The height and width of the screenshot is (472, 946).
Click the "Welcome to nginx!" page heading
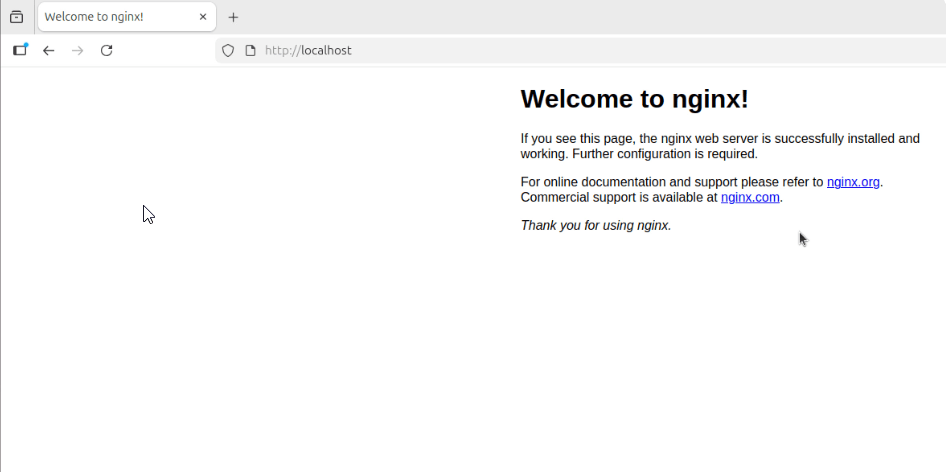(634, 99)
